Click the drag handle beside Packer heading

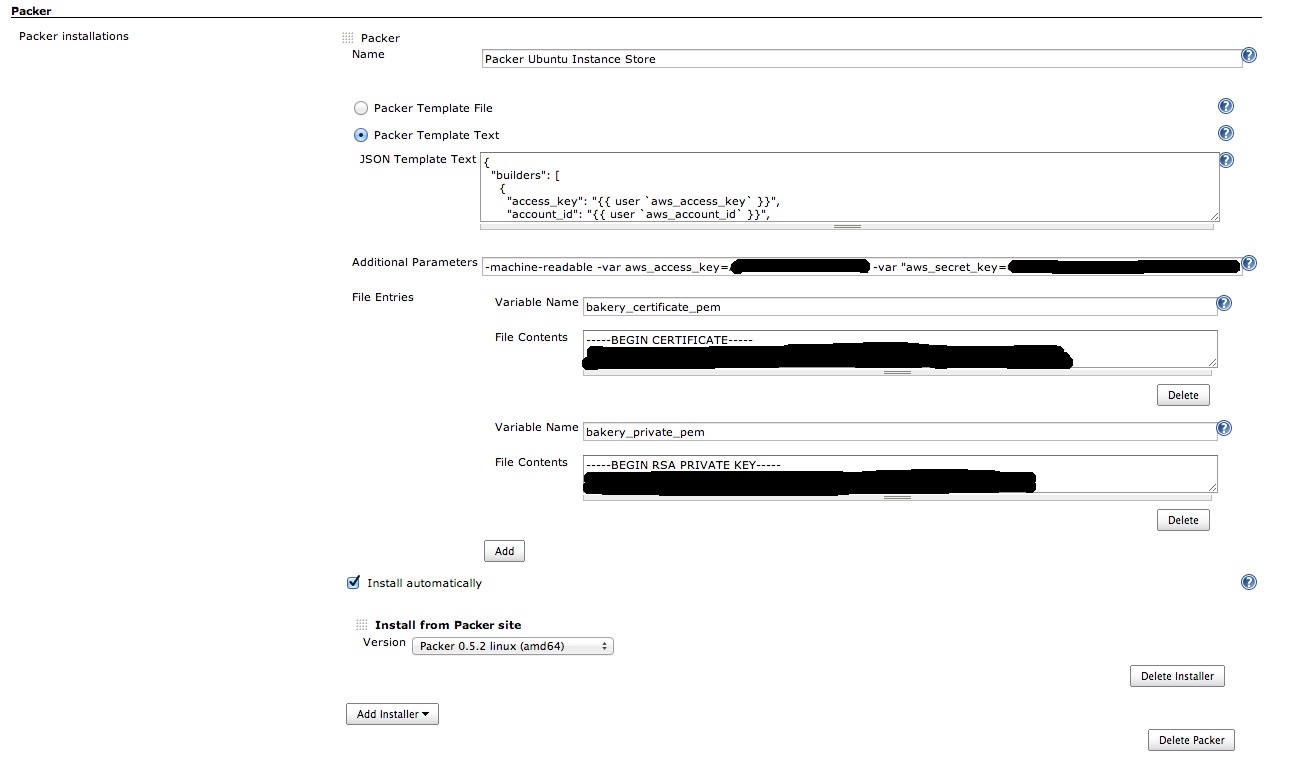(x=346, y=37)
